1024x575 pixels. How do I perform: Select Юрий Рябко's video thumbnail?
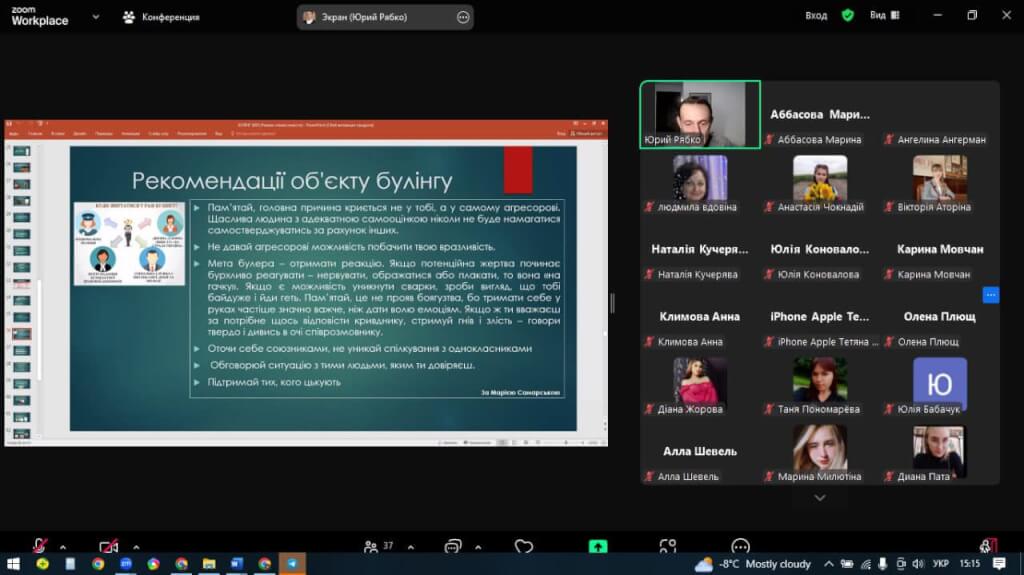point(700,113)
